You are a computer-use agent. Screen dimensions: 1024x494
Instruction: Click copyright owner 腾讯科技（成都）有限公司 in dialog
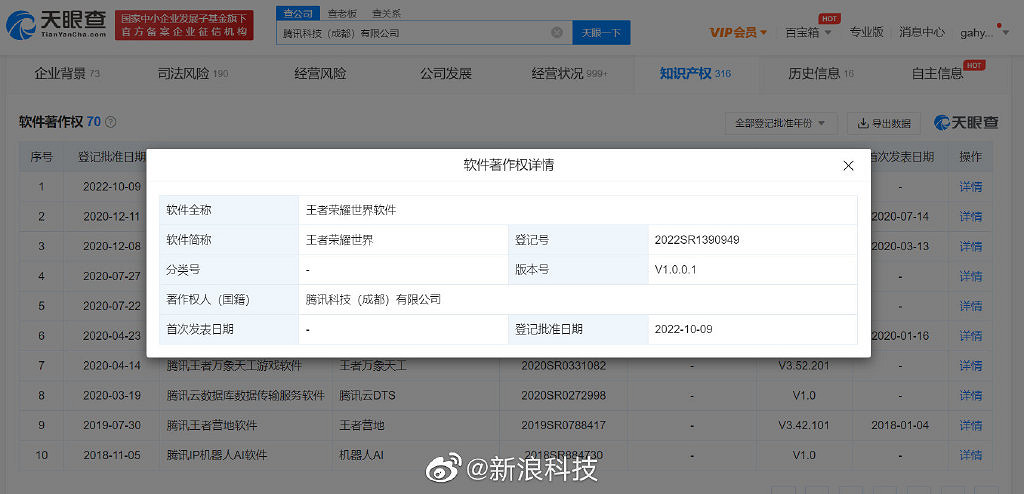pos(374,300)
